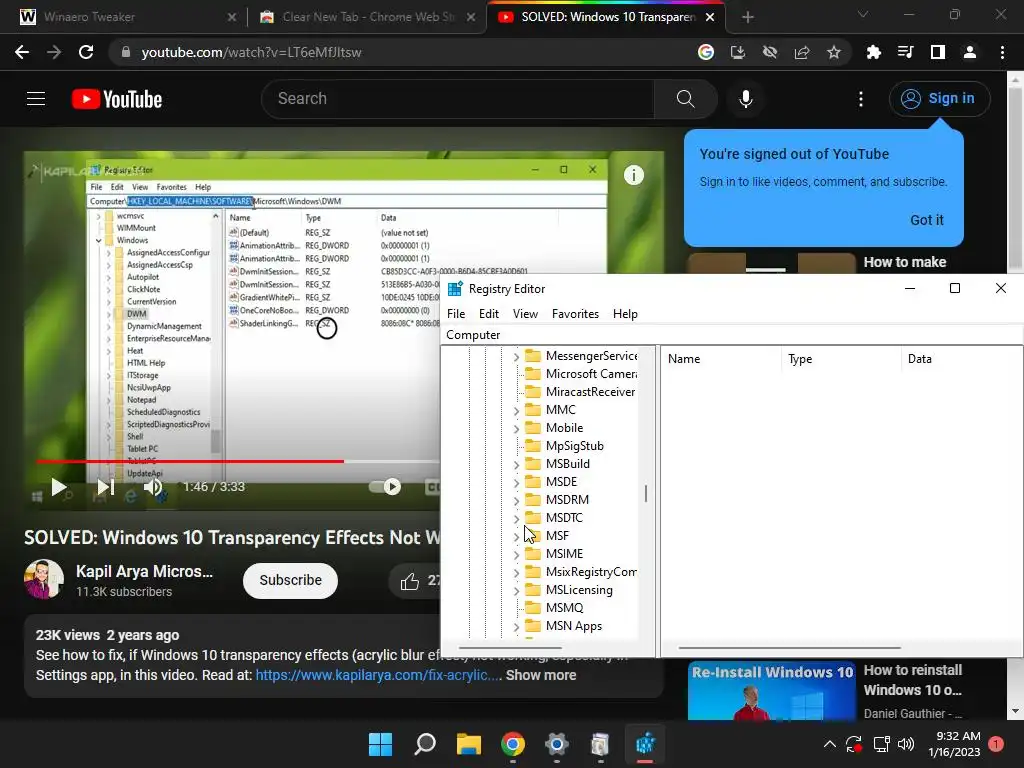Screen dimensions: 1024x768
Task: Click Registry Editor address bar
Action: [731, 335]
